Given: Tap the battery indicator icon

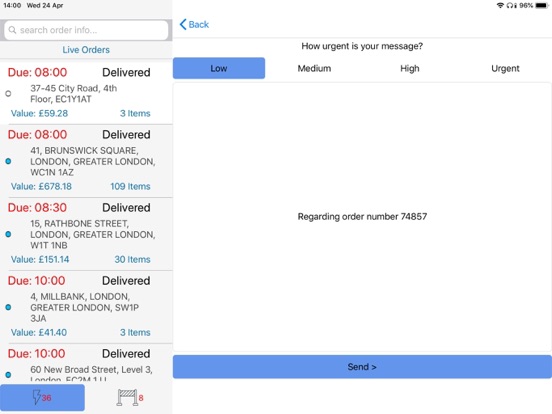Looking at the screenshot, I should point(542,5).
